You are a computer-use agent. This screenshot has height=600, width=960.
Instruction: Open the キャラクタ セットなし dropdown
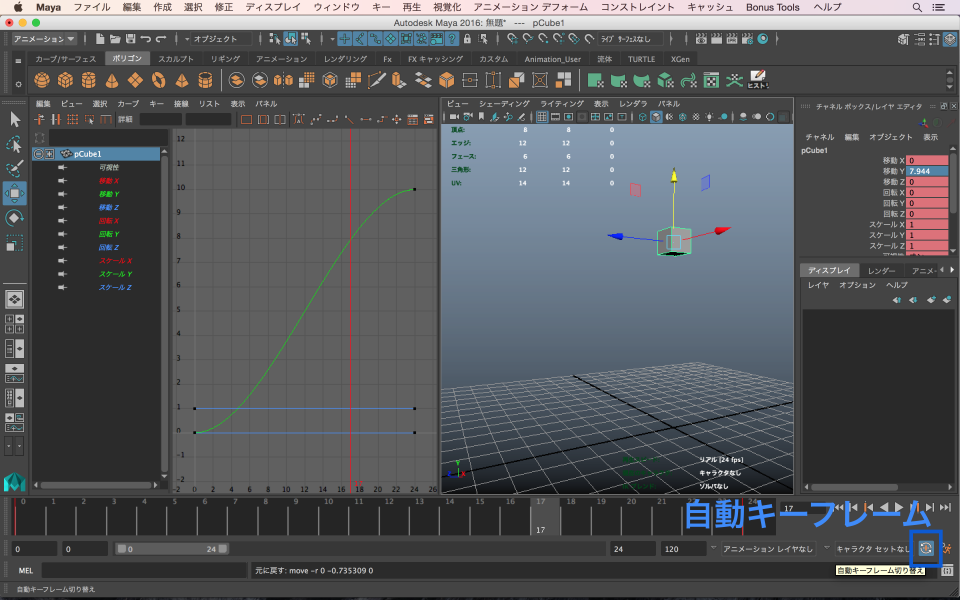874,549
